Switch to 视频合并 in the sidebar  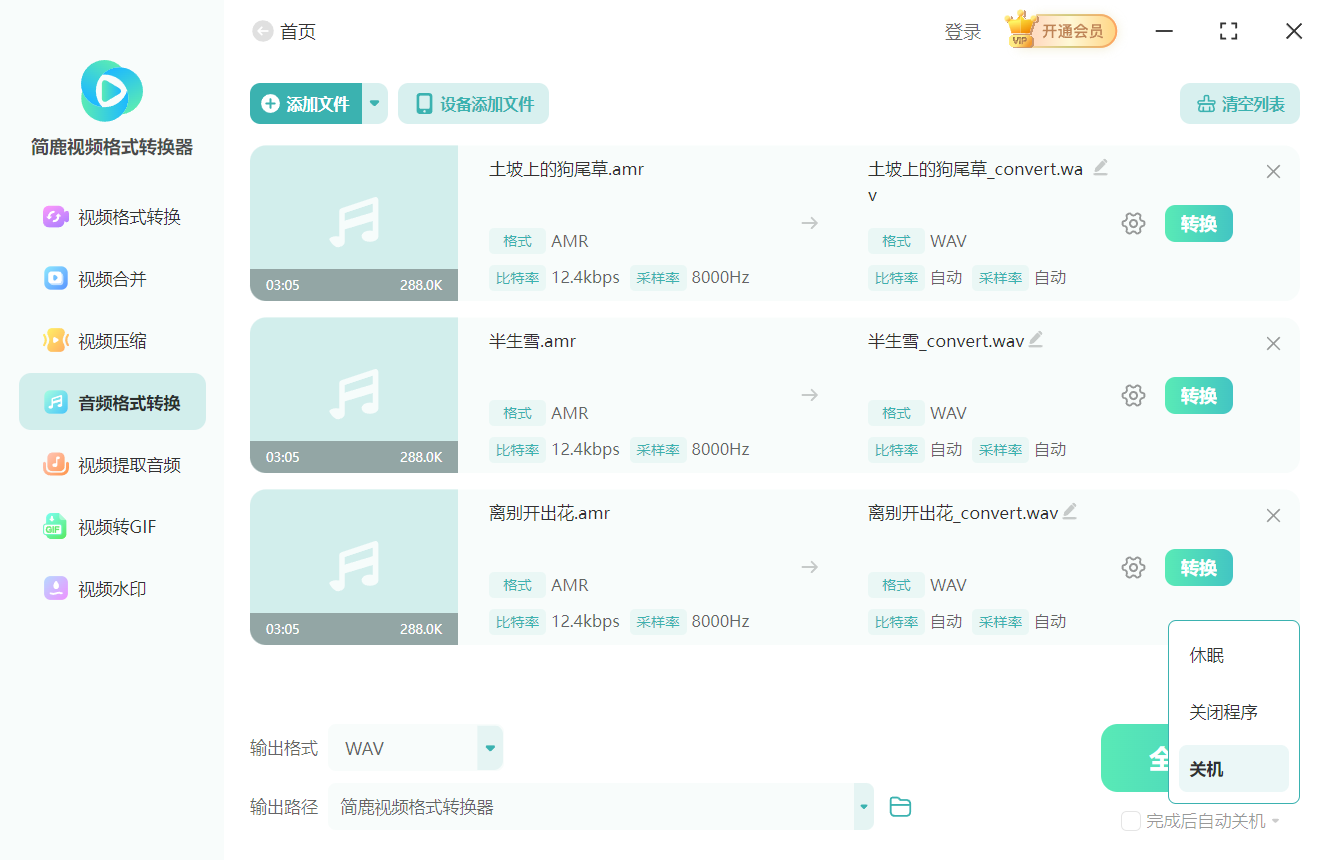pos(112,279)
